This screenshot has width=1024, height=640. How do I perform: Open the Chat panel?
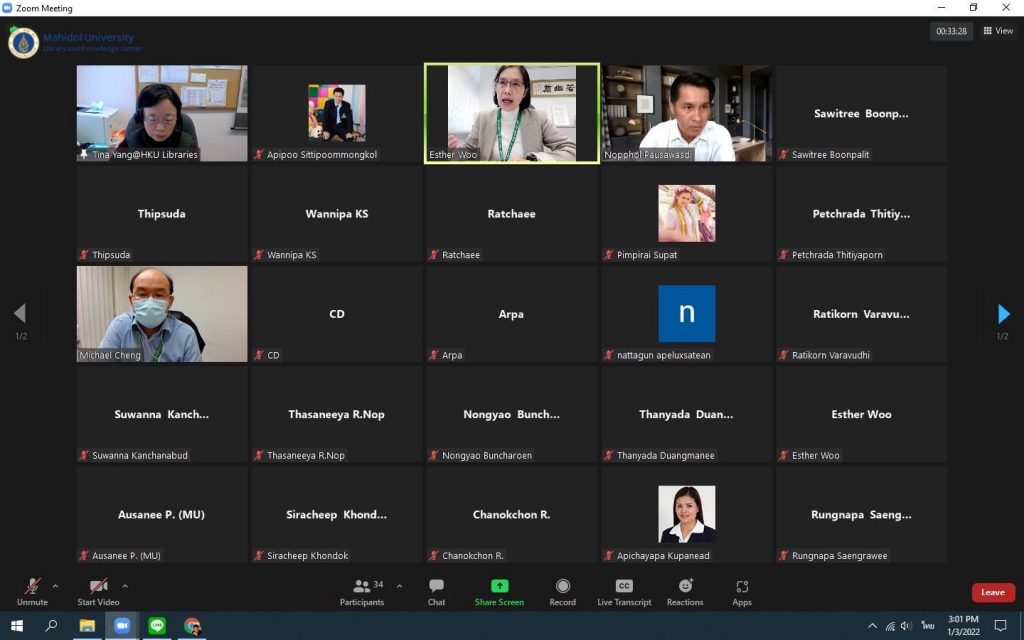(x=436, y=591)
